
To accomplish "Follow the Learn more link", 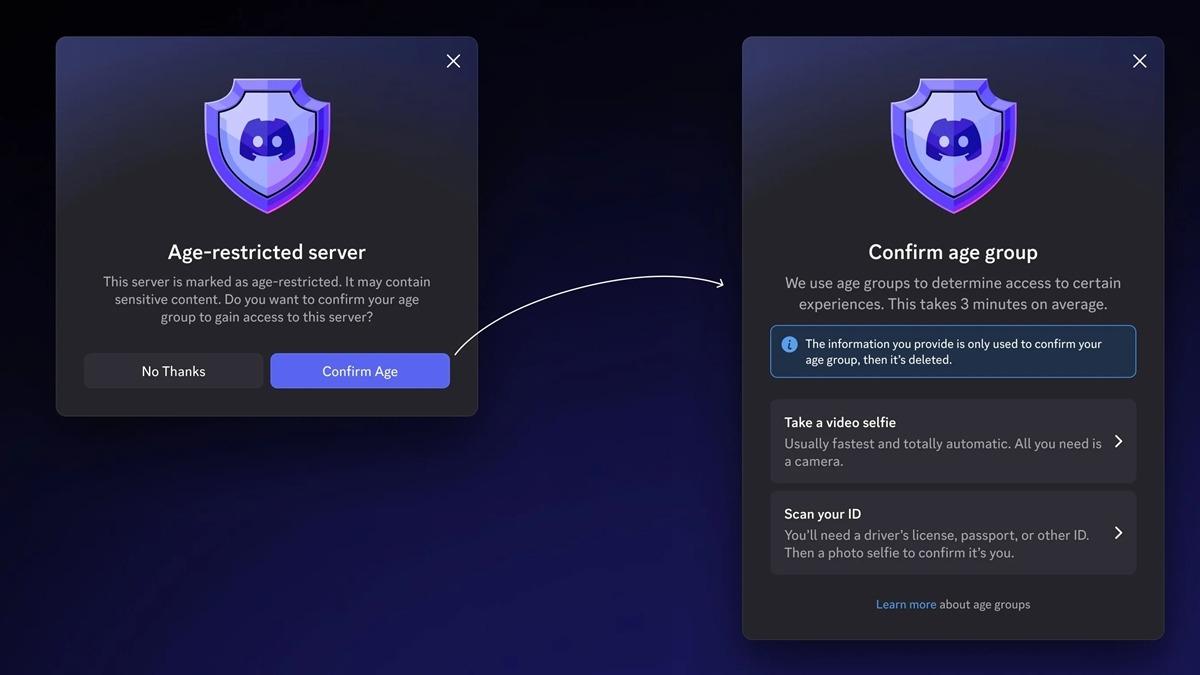I will [906, 604].
